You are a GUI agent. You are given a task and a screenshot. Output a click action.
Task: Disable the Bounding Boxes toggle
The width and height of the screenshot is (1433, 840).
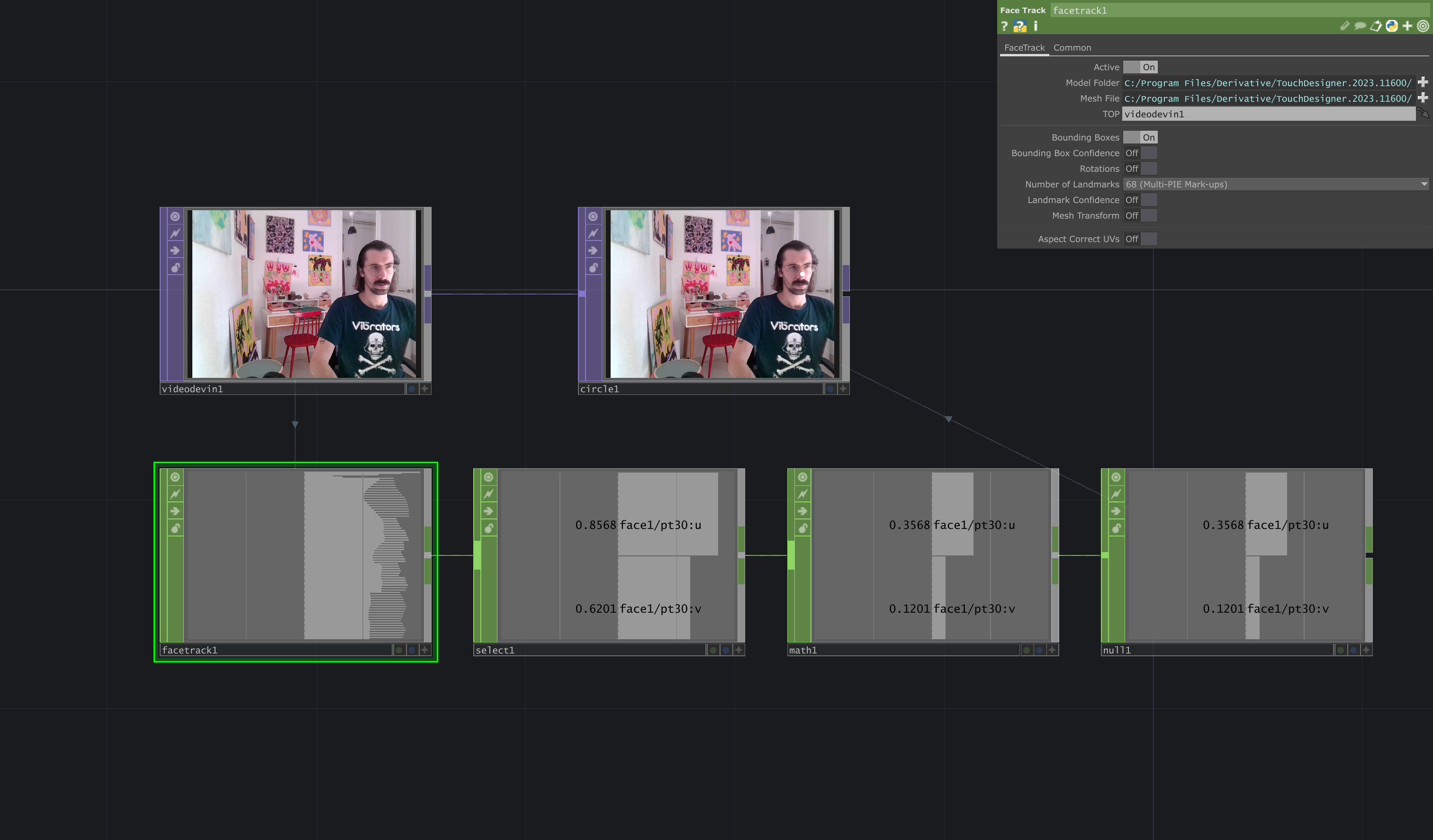pos(1141,137)
